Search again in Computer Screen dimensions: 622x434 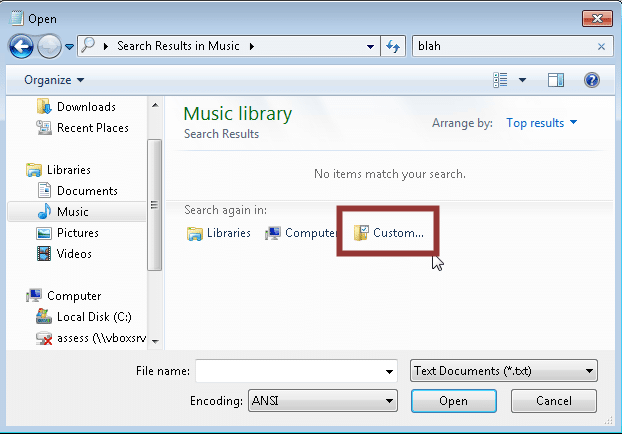click(x=300, y=233)
